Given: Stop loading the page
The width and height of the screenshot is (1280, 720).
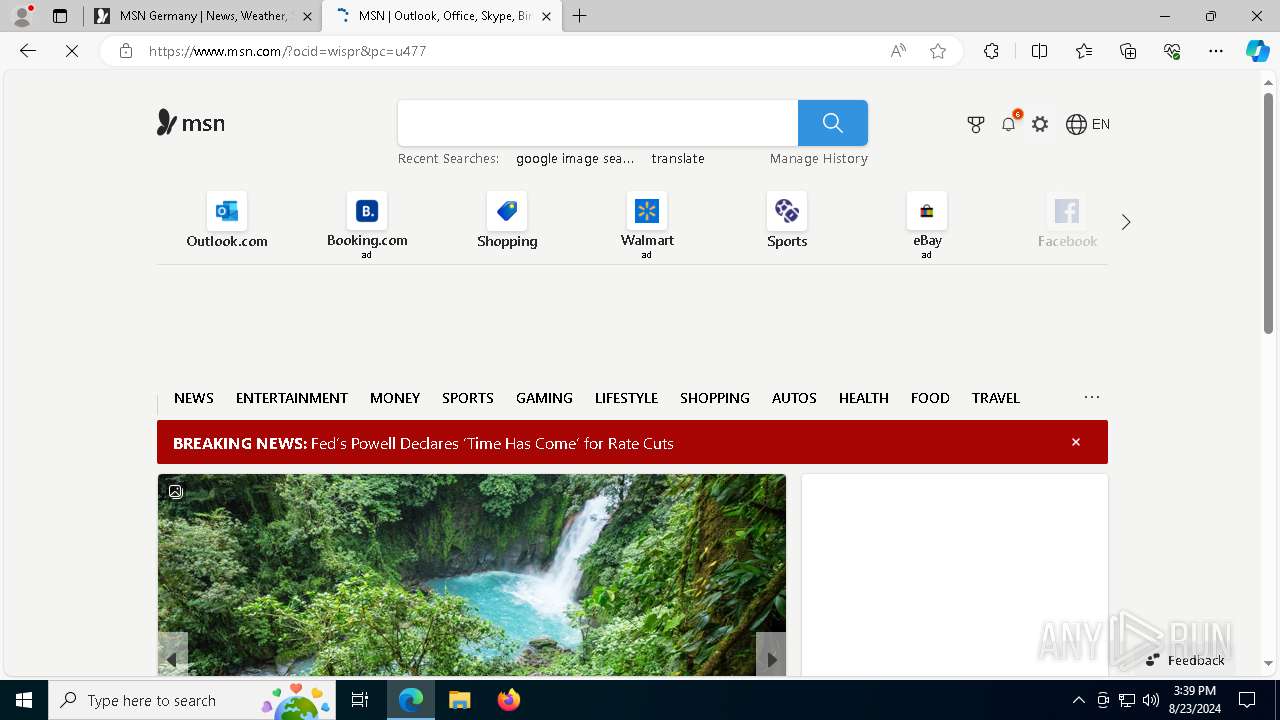Looking at the screenshot, I should coord(72,51).
